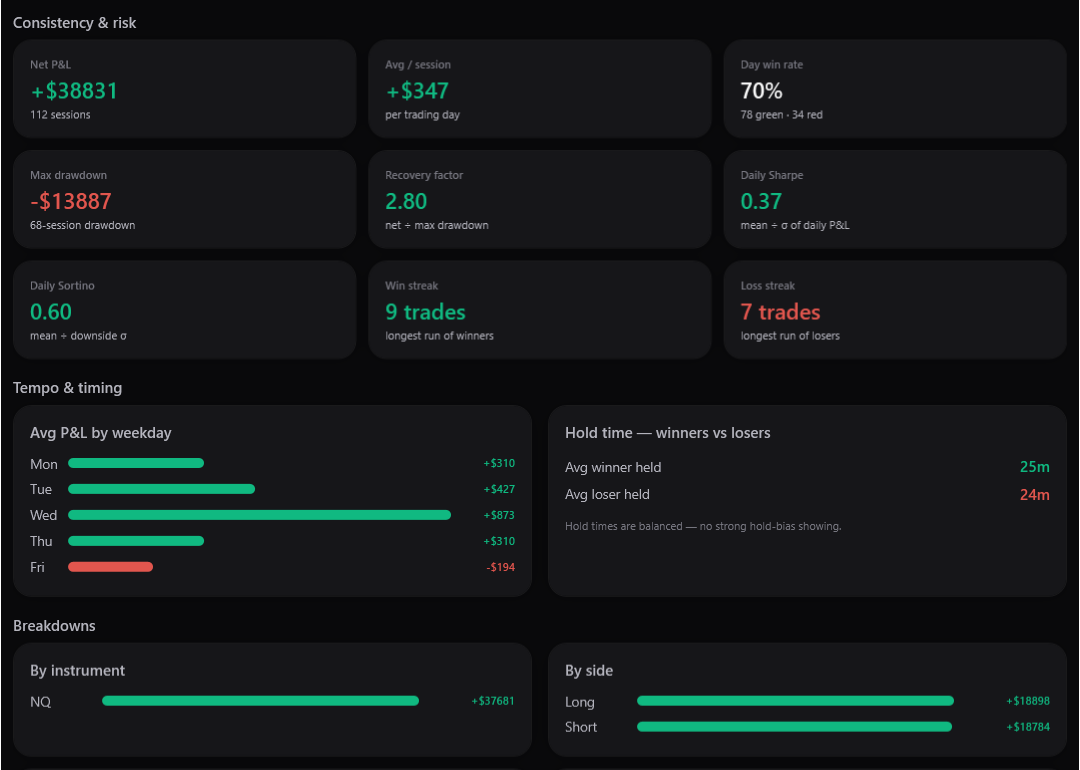1080x770 pixels.
Task: Click the 'Breakdowns' section heading
Action: [x=54, y=626]
